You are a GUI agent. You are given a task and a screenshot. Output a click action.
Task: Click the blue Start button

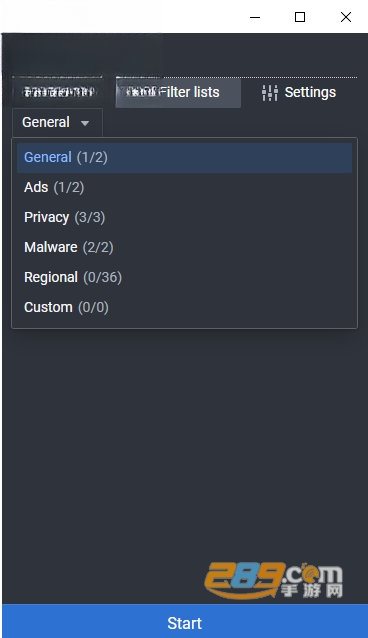pyautogui.click(x=184, y=621)
